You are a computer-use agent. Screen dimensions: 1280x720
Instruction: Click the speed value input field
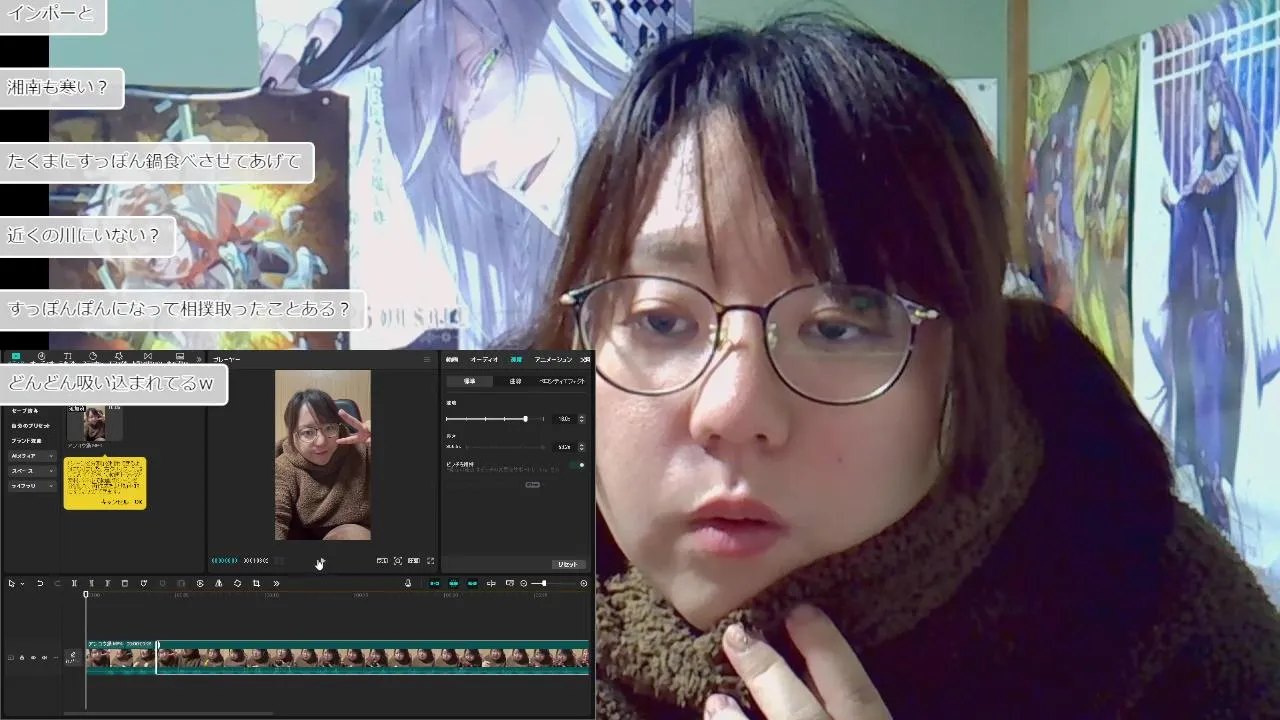(563, 419)
